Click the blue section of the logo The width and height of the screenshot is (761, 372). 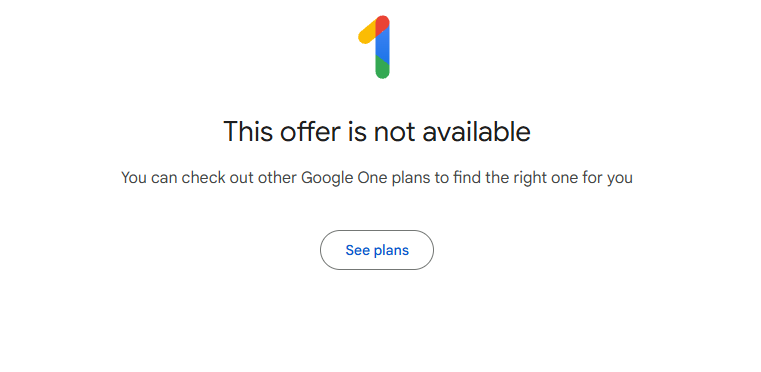382,45
